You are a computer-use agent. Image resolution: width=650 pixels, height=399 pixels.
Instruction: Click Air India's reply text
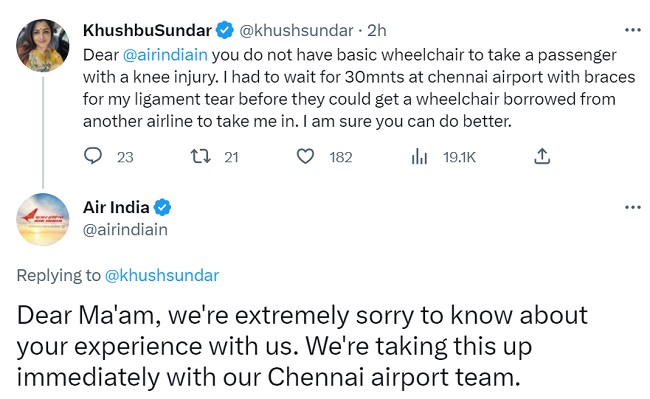click(302, 346)
